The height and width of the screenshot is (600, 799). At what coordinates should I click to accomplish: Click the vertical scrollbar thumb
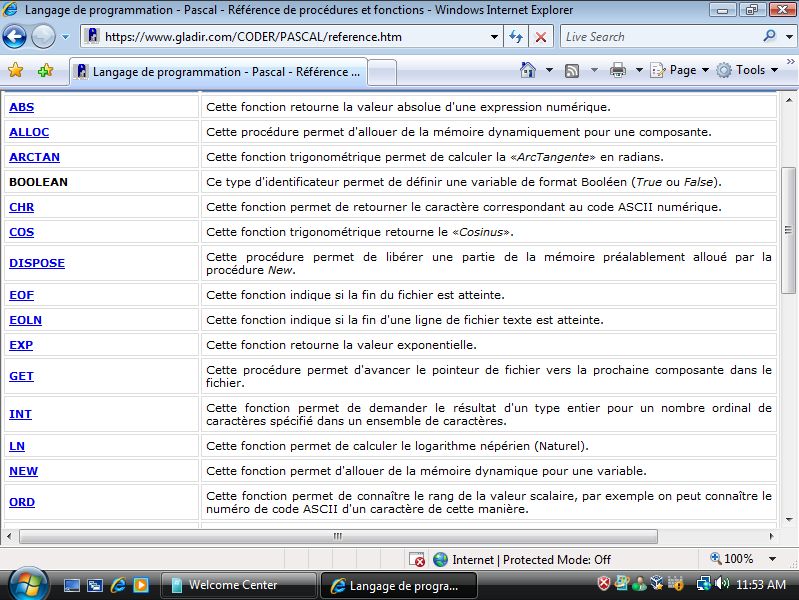[788, 230]
